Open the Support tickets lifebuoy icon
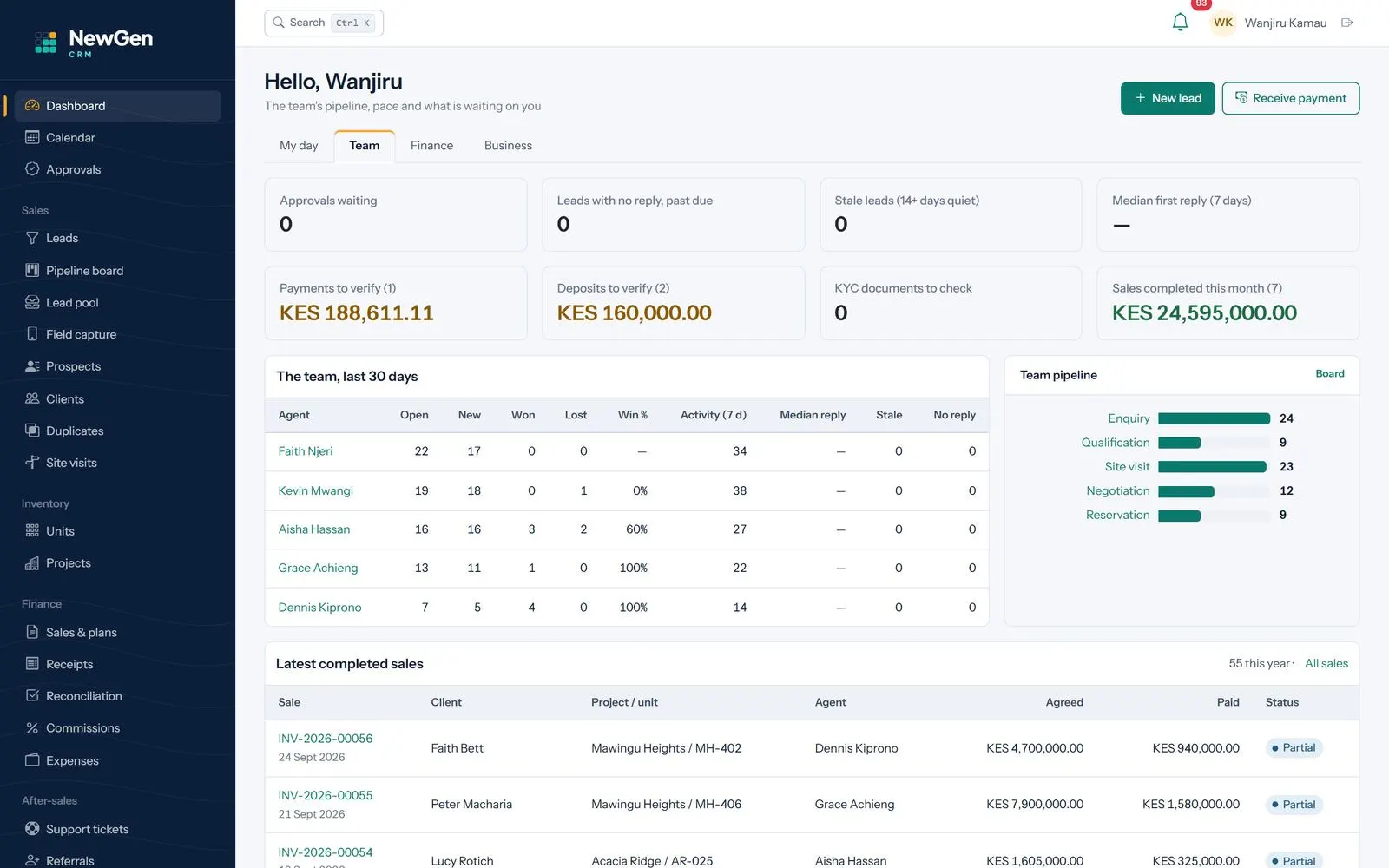1389x868 pixels. (x=32, y=829)
